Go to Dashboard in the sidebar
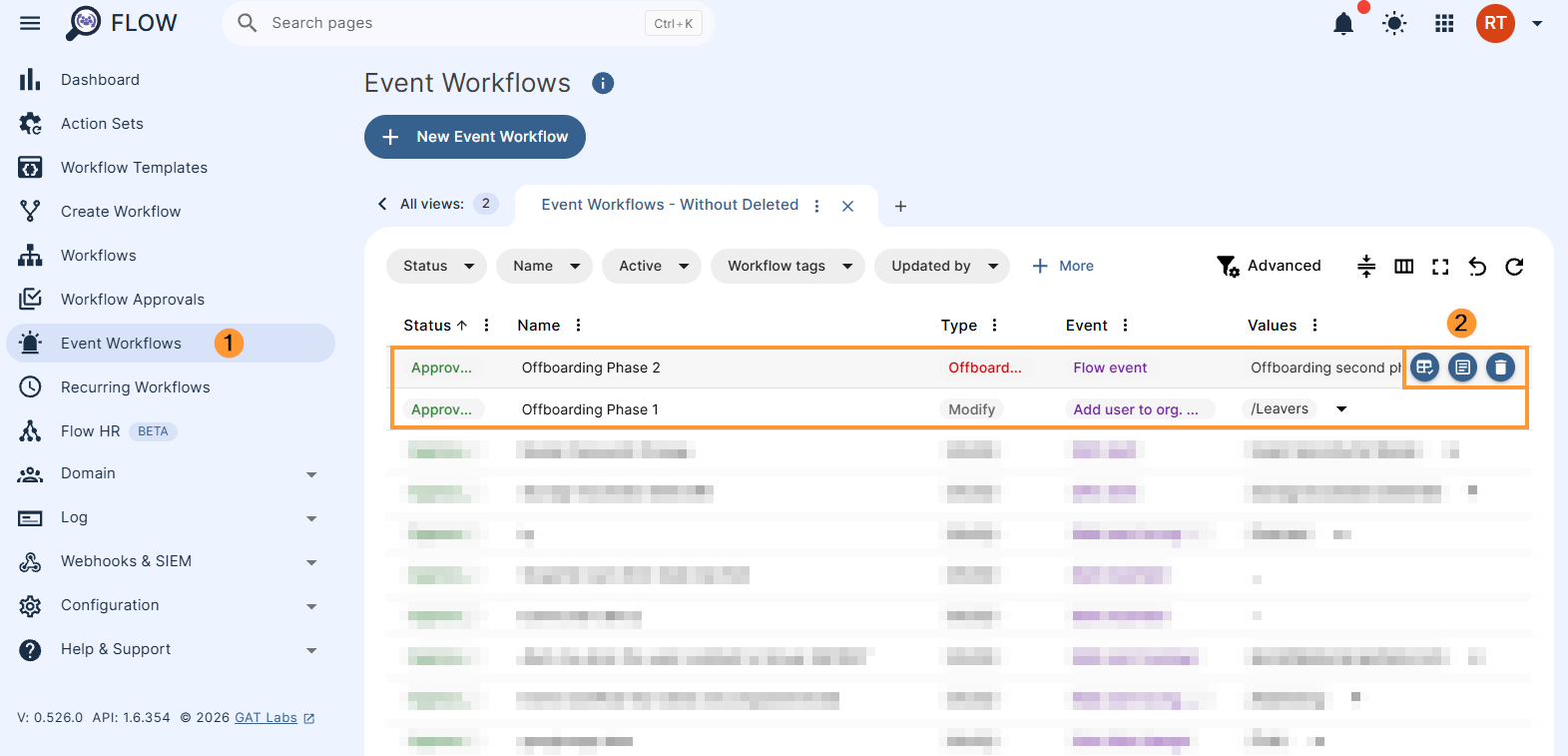Image resolution: width=1568 pixels, height=756 pixels. point(171,80)
